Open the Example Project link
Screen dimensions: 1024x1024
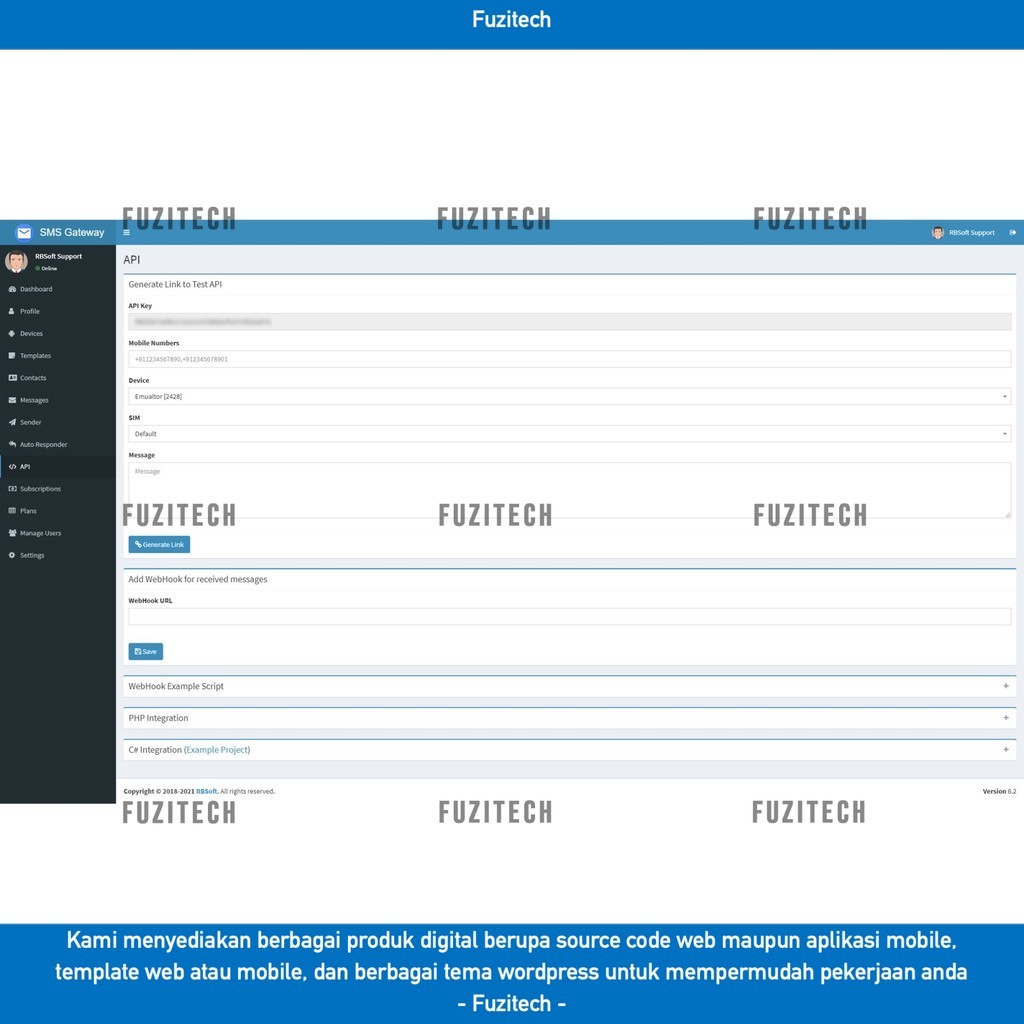pyautogui.click(x=217, y=750)
